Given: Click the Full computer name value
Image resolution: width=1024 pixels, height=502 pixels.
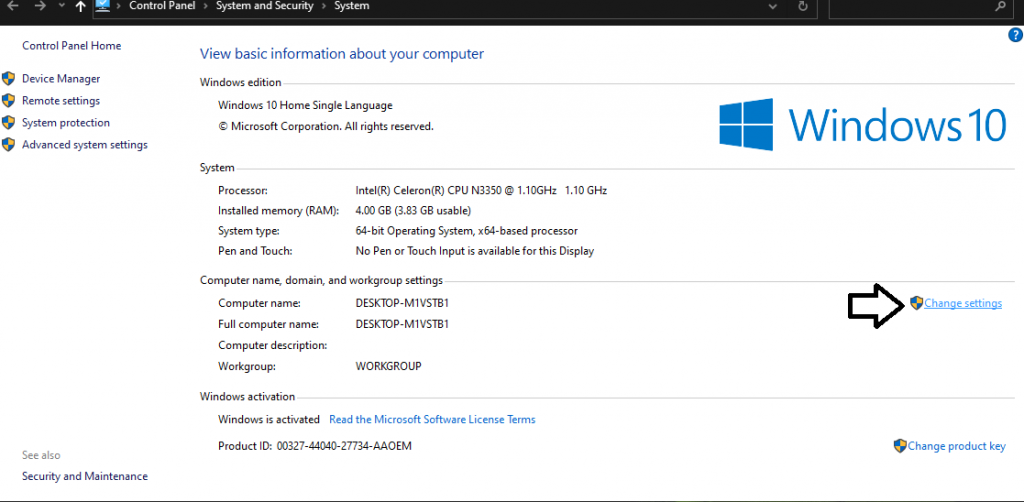Looking at the screenshot, I should click(x=402, y=324).
